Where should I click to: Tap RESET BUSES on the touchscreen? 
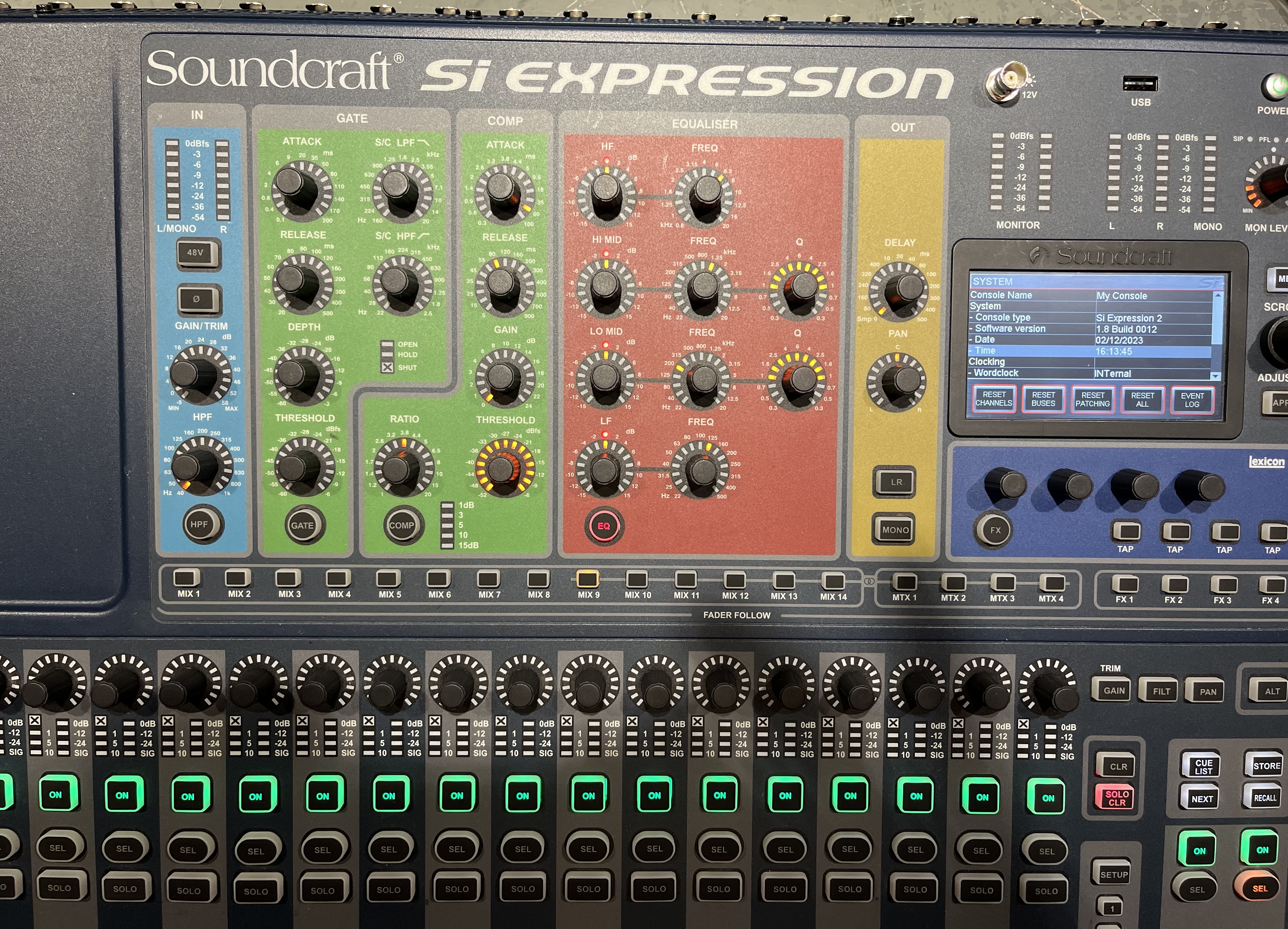tap(1043, 400)
